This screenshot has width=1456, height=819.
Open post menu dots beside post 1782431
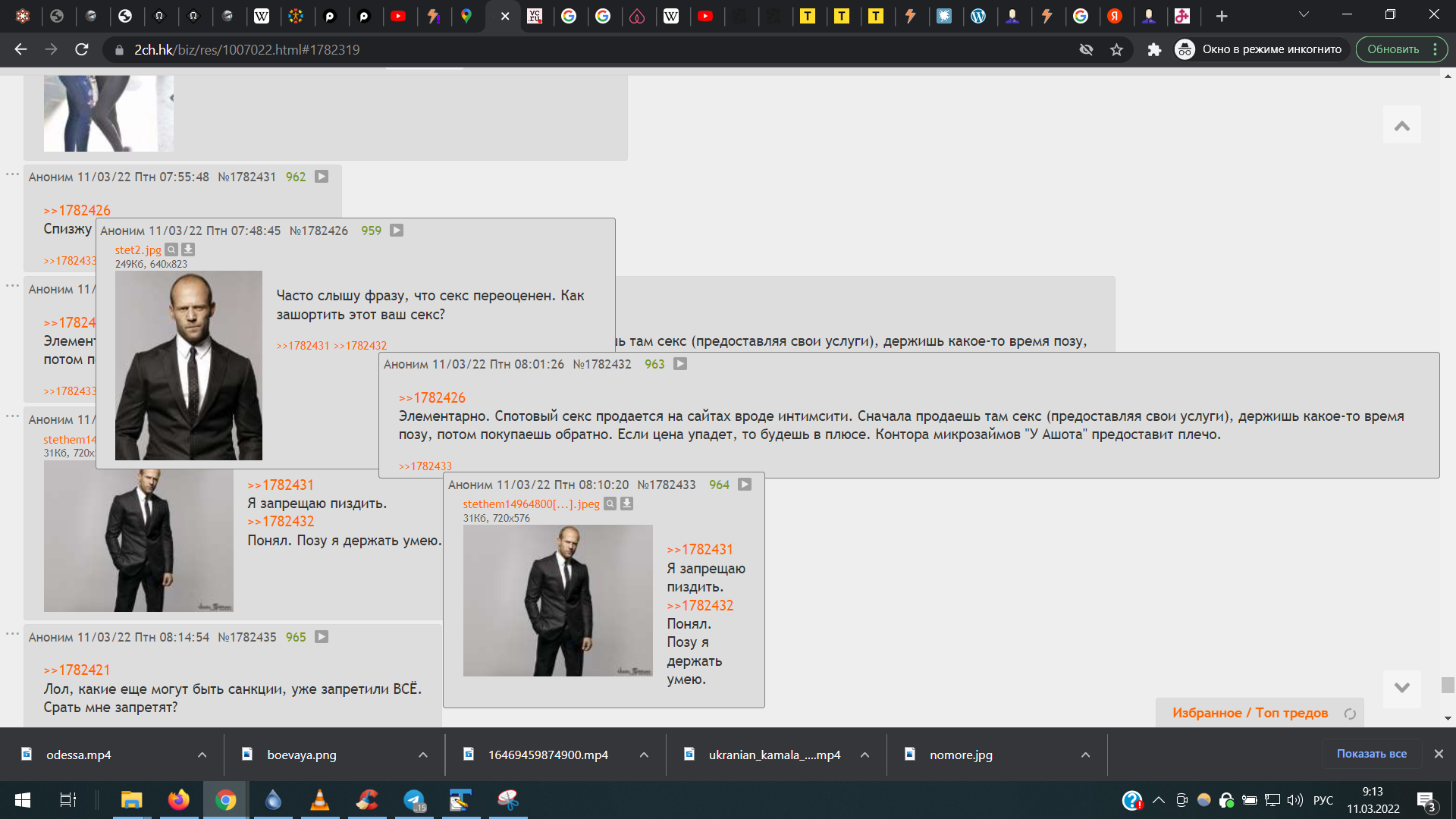pos(12,174)
